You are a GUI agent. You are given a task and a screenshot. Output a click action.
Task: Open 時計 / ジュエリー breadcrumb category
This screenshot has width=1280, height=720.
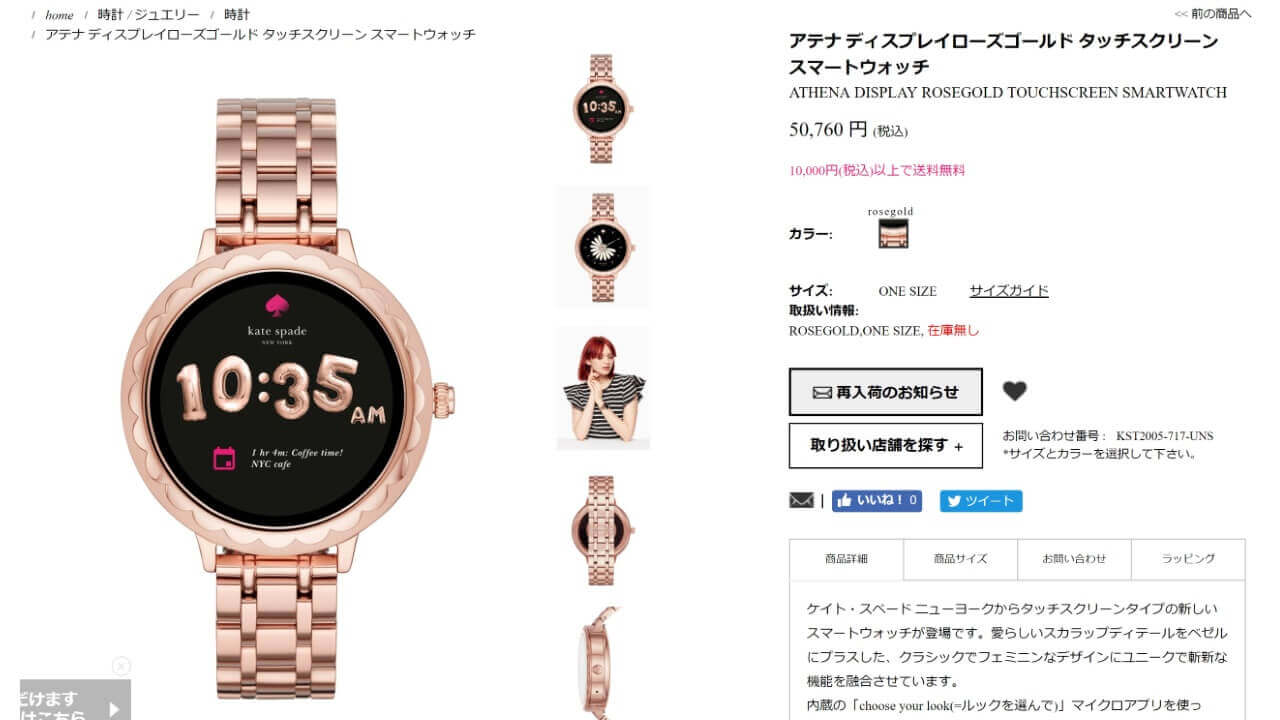pyautogui.click(x=148, y=15)
